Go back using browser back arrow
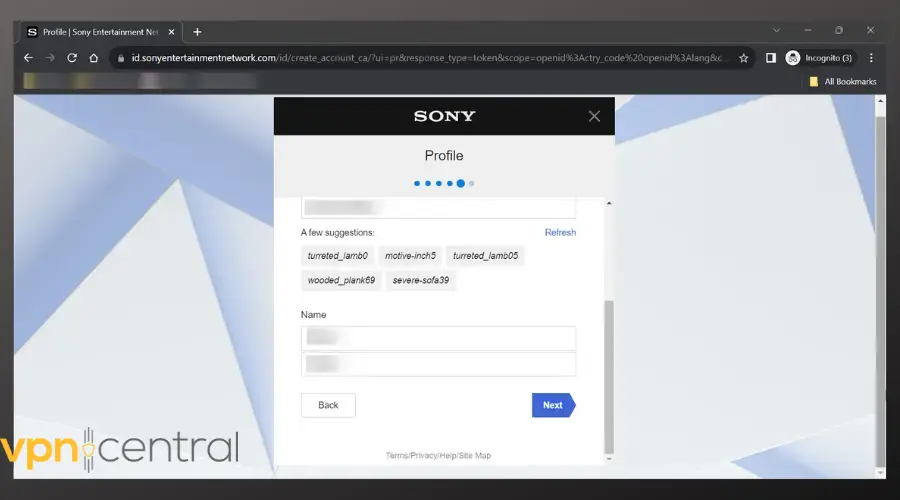The height and width of the screenshot is (500, 900). pos(28,58)
